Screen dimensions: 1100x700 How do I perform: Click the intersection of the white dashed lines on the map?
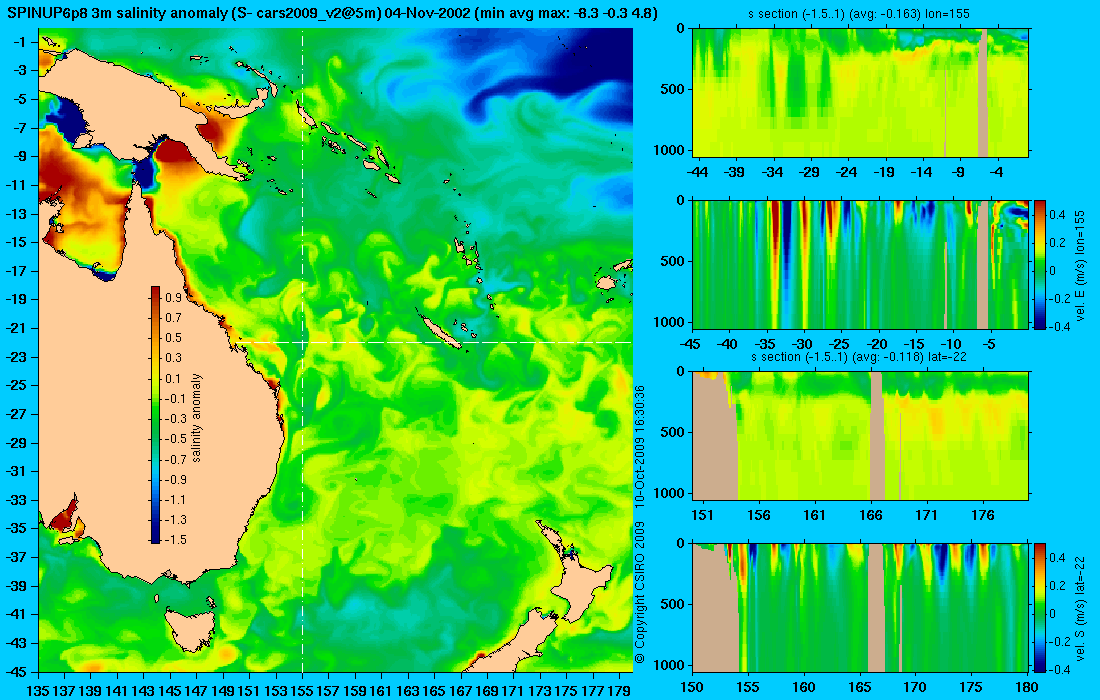[x=302, y=342]
